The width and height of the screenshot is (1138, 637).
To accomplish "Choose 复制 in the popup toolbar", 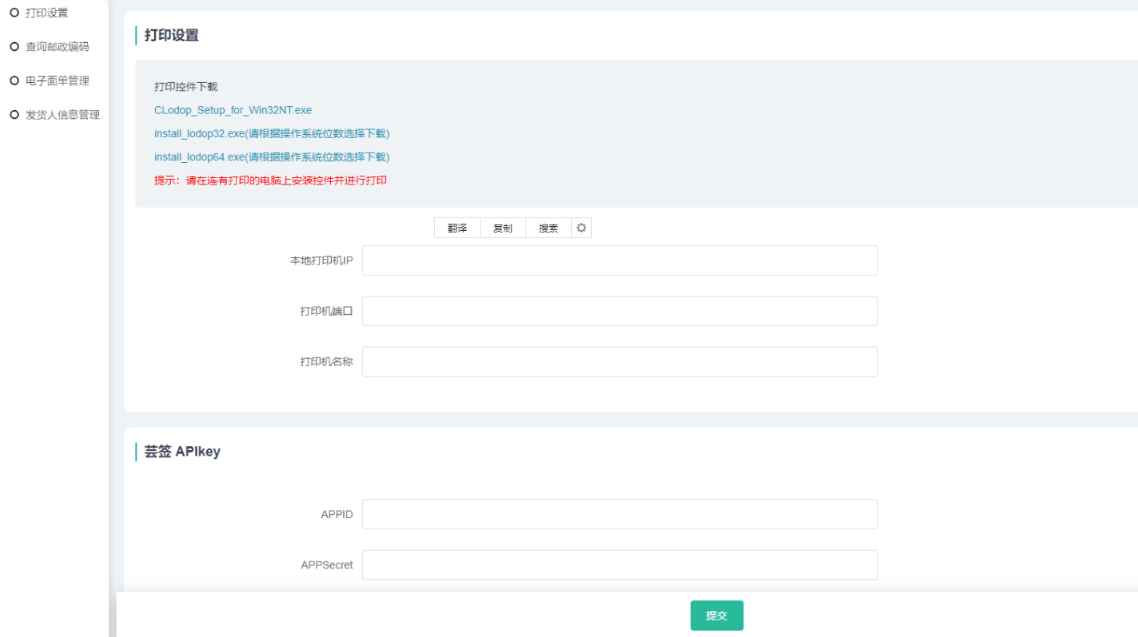I will pos(502,228).
